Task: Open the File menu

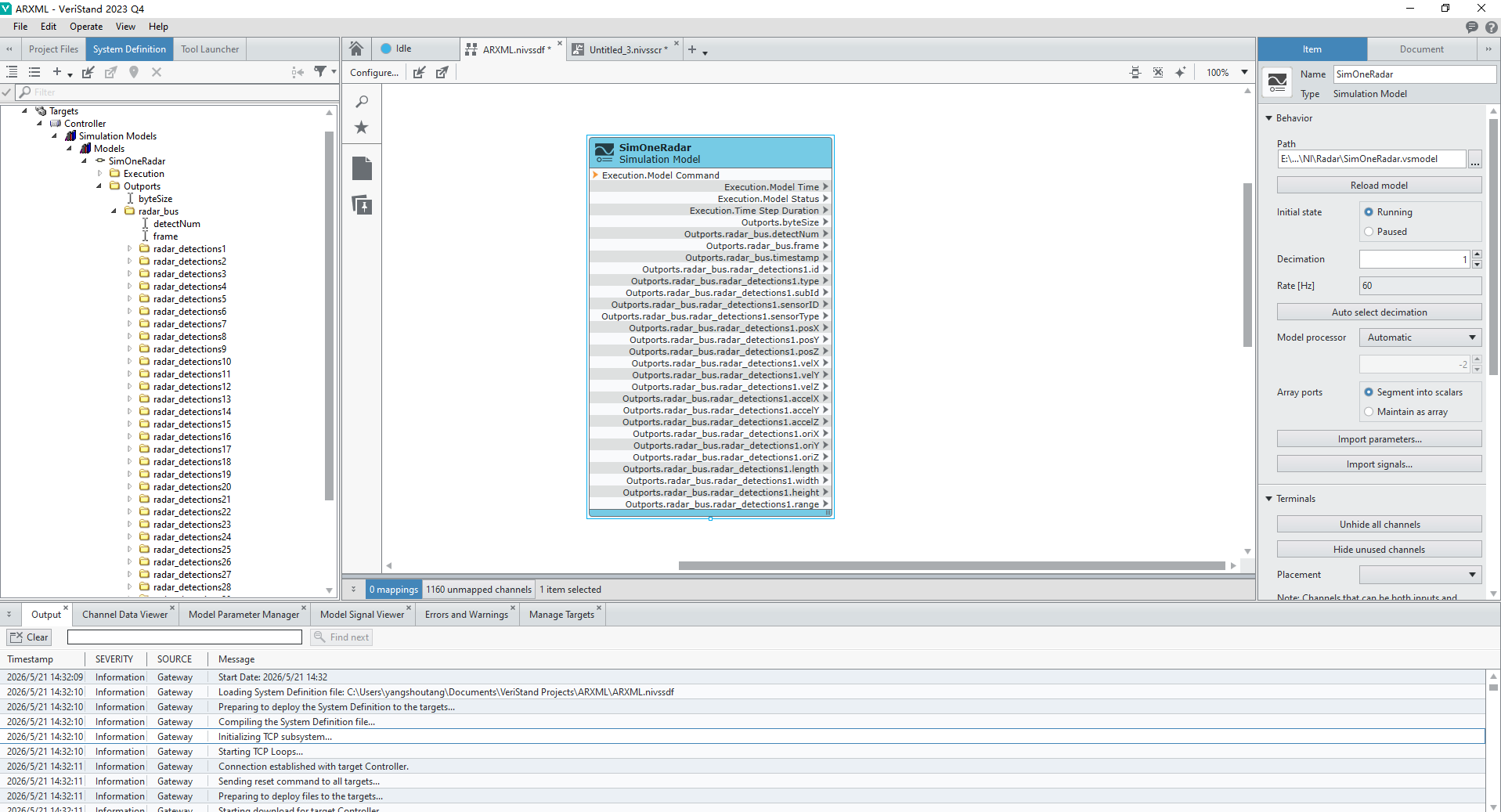Action: (x=20, y=27)
